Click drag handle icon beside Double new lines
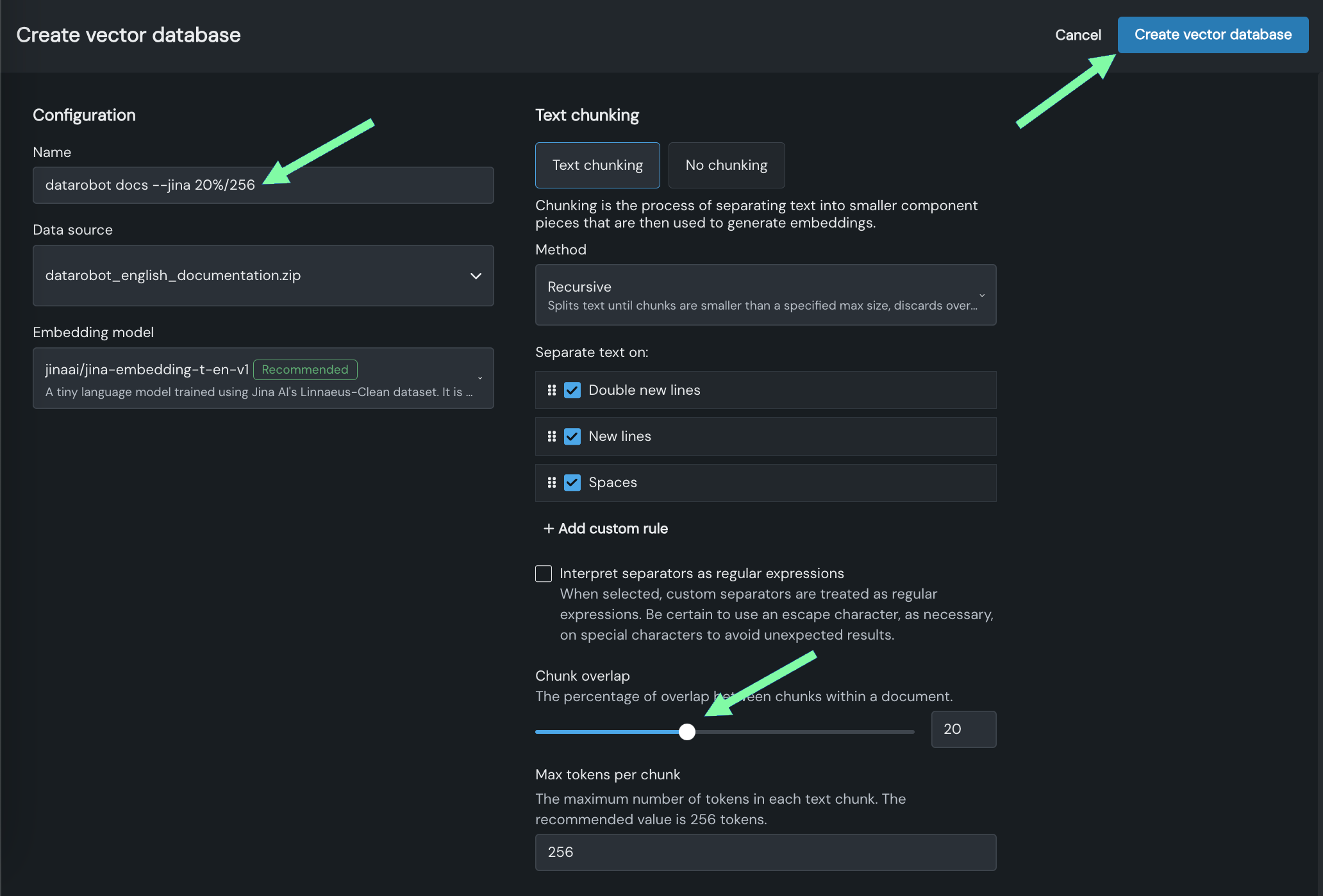The height and width of the screenshot is (896, 1323). coord(551,390)
